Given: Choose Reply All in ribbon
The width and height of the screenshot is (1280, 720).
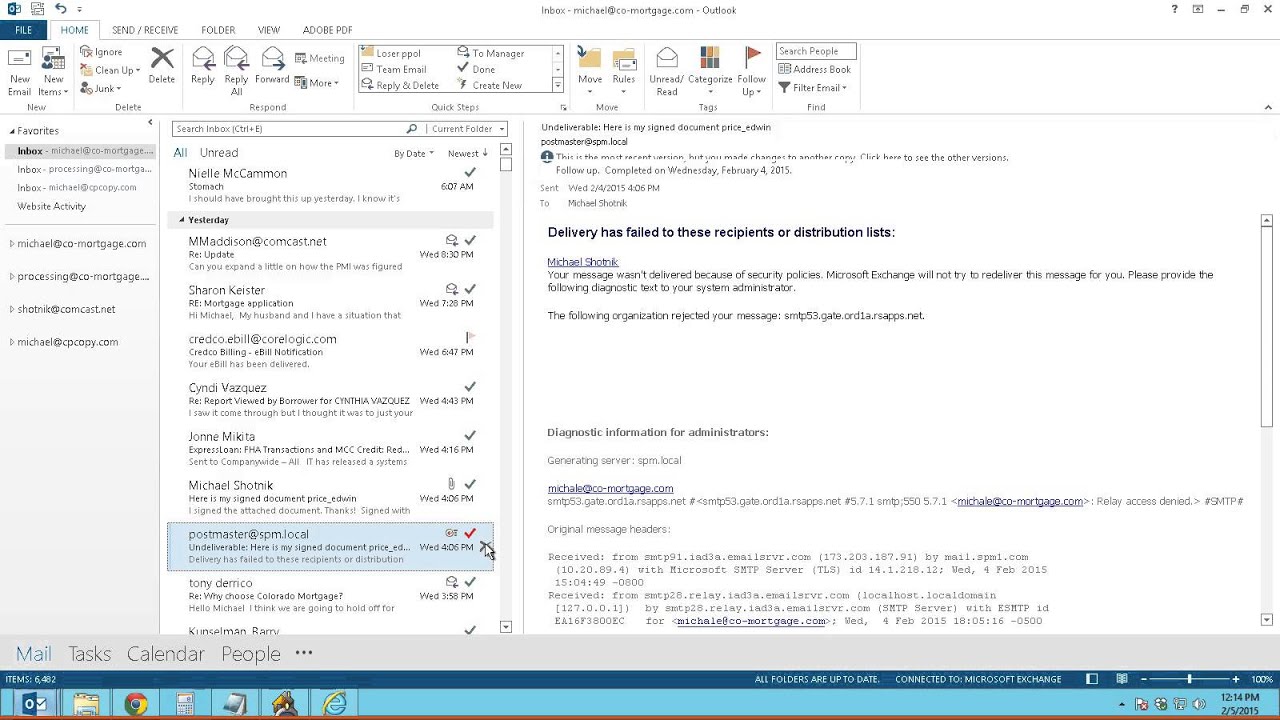Looking at the screenshot, I should (236, 71).
